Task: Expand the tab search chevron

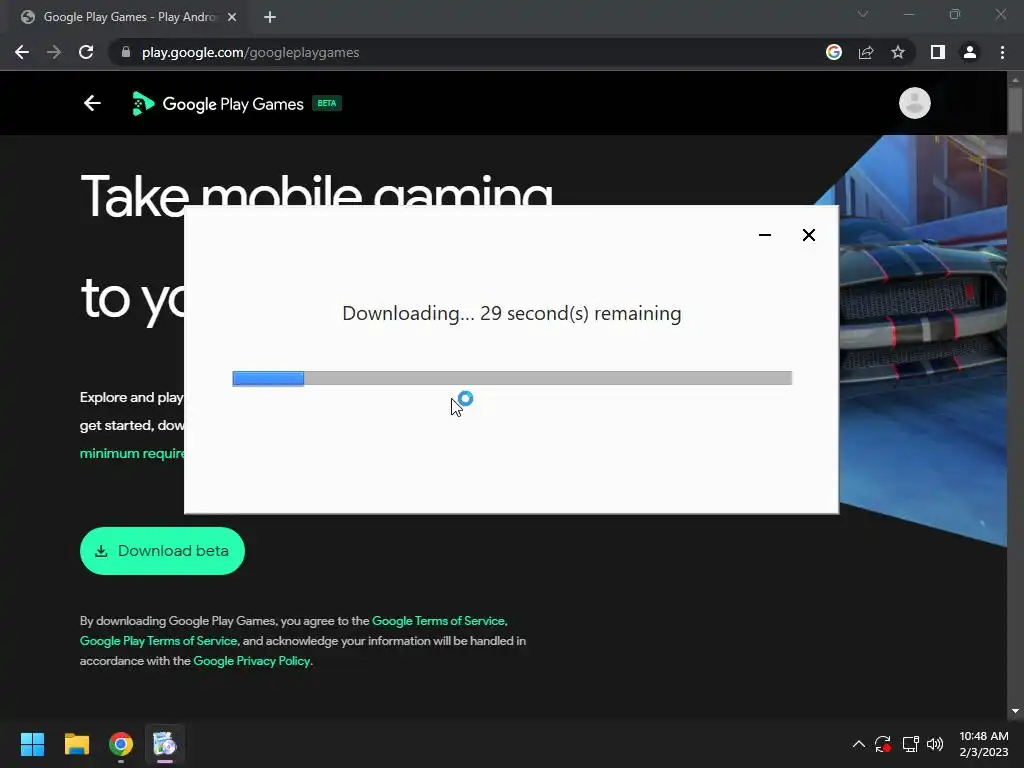Action: pyautogui.click(x=863, y=14)
